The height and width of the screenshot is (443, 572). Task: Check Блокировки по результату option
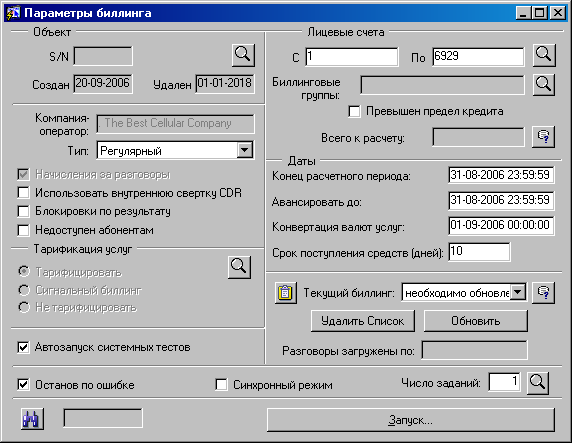tap(23, 211)
